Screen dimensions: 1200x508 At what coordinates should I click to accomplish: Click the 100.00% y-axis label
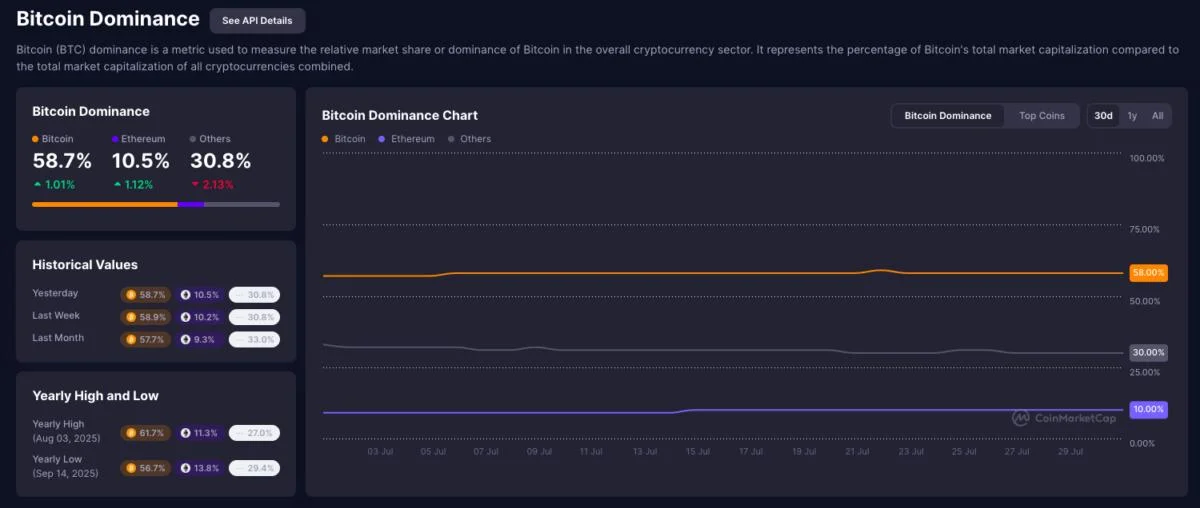click(x=1146, y=158)
